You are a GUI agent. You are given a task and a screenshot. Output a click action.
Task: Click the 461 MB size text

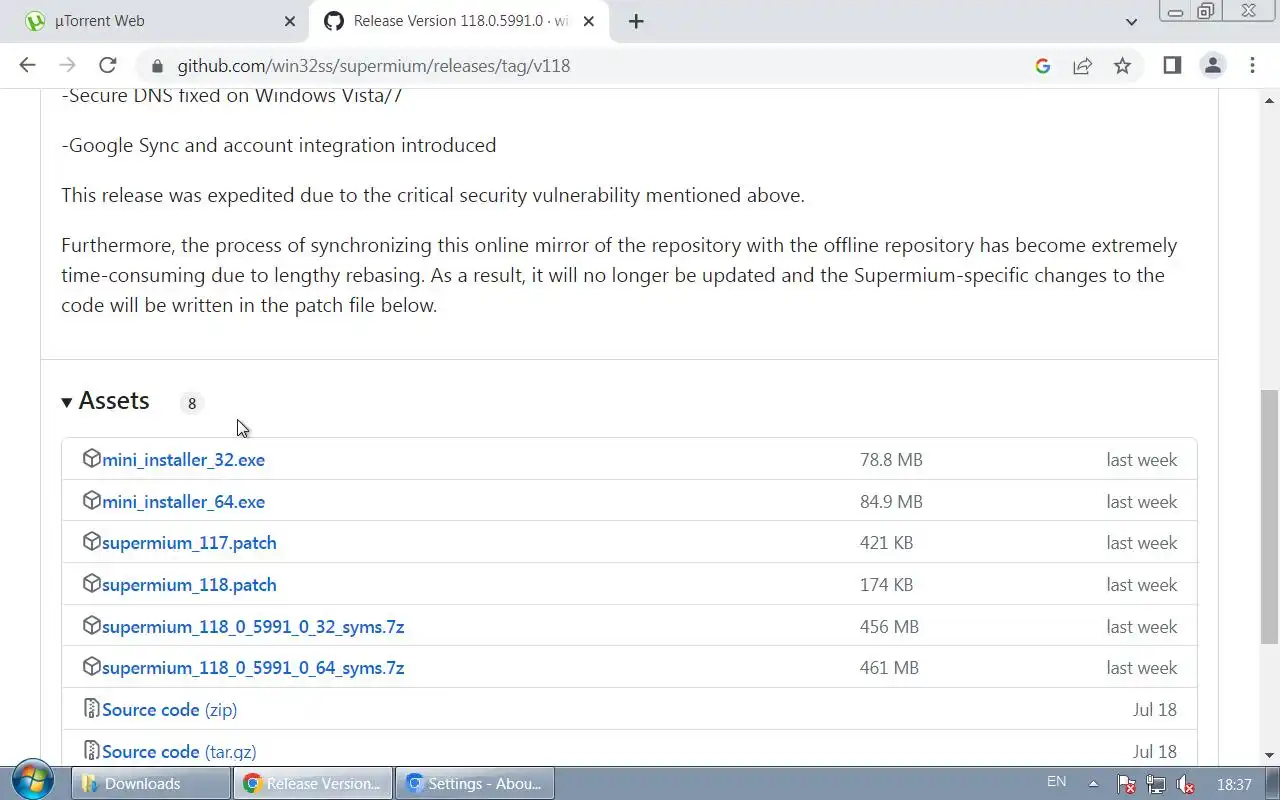coord(889,668)
